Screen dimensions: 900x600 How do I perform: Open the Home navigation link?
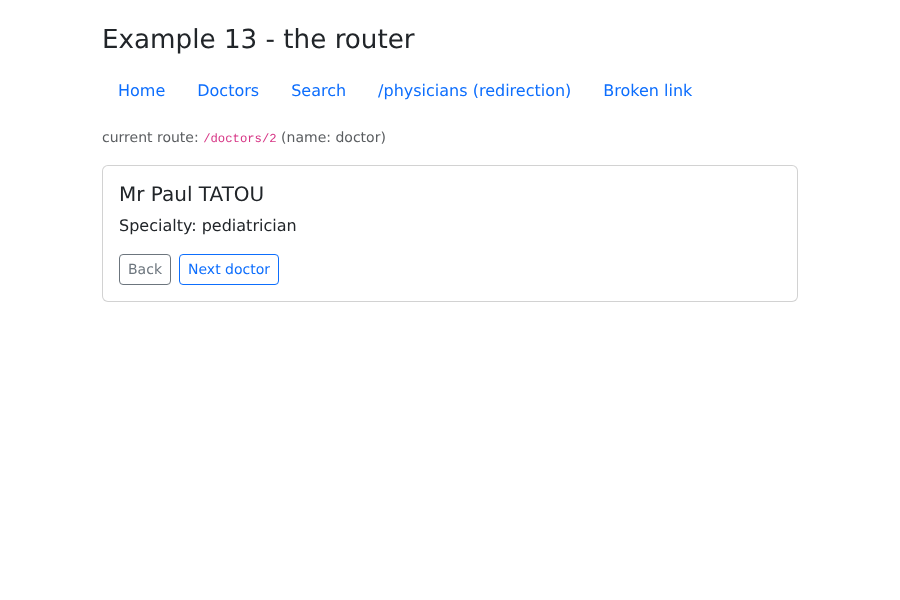tap(141, 91)
